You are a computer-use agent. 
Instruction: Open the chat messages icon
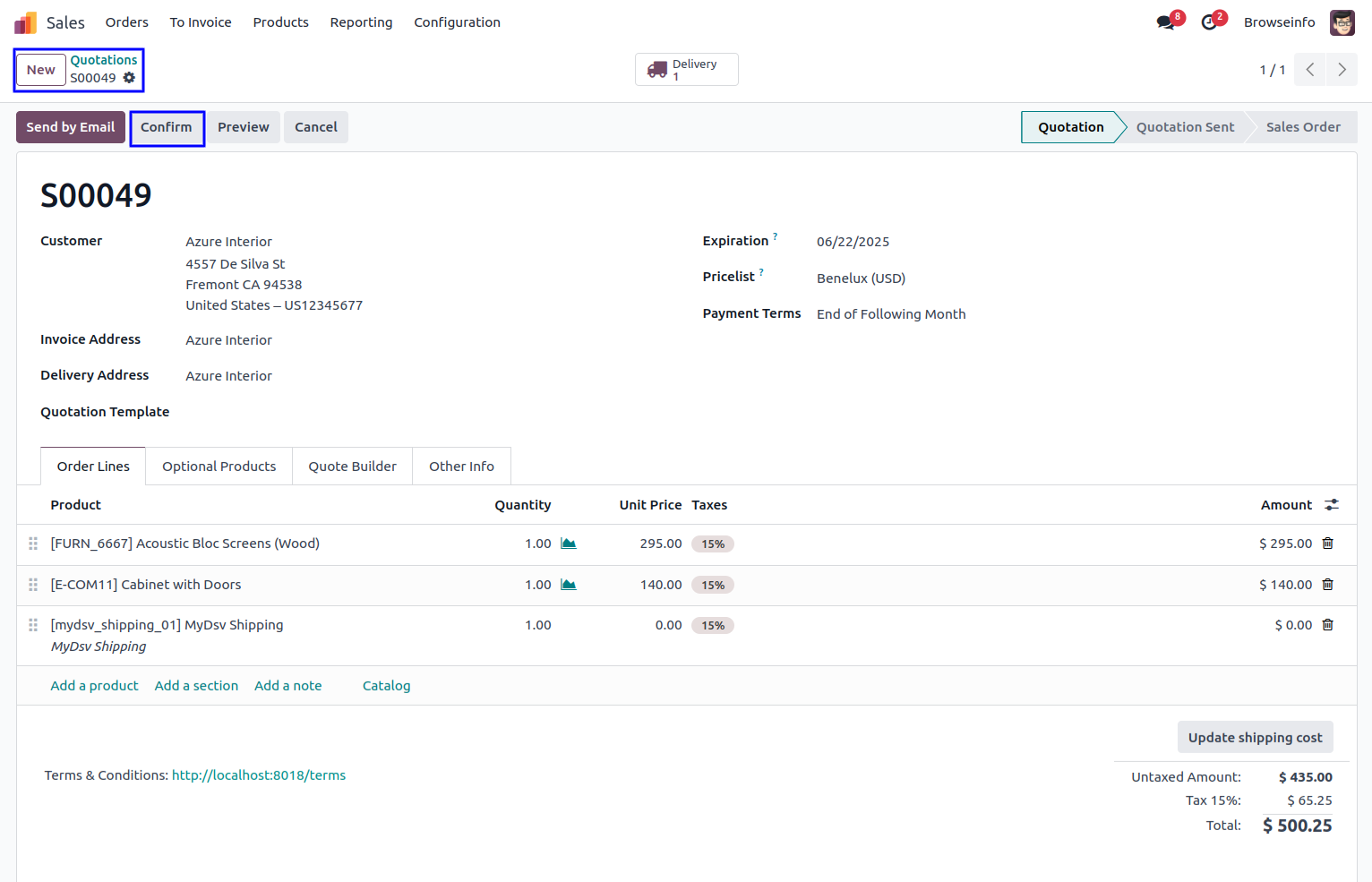coord(1166,22)
